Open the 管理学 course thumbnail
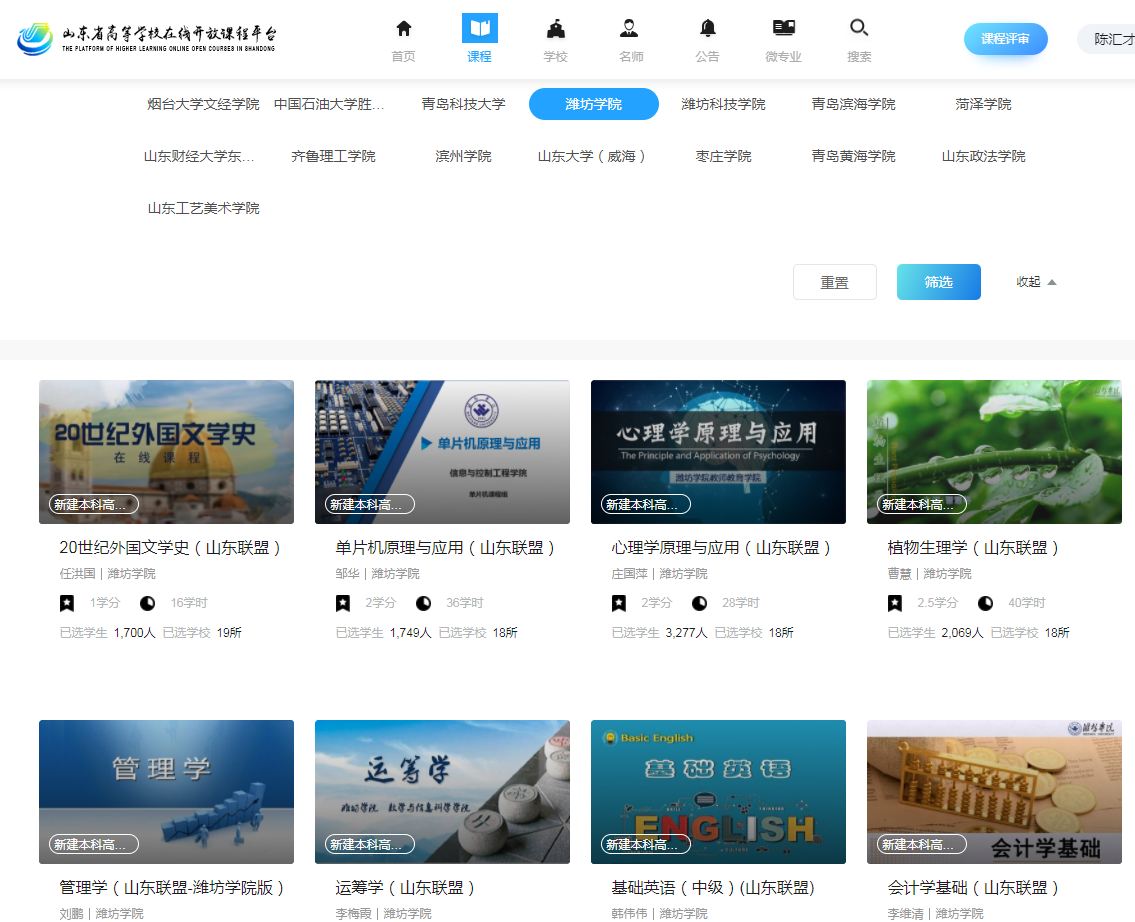This screenshot has height=922, width=1135. [x=166, y=792]
